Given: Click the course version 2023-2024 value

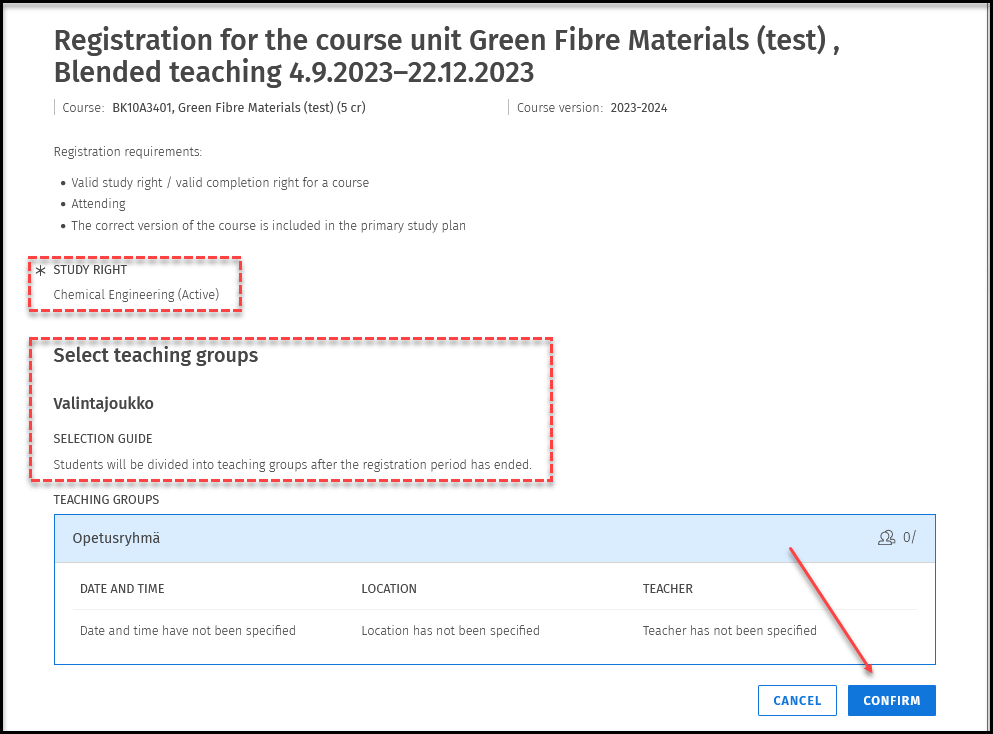Looking at the screenshot, I should point(638,108).
